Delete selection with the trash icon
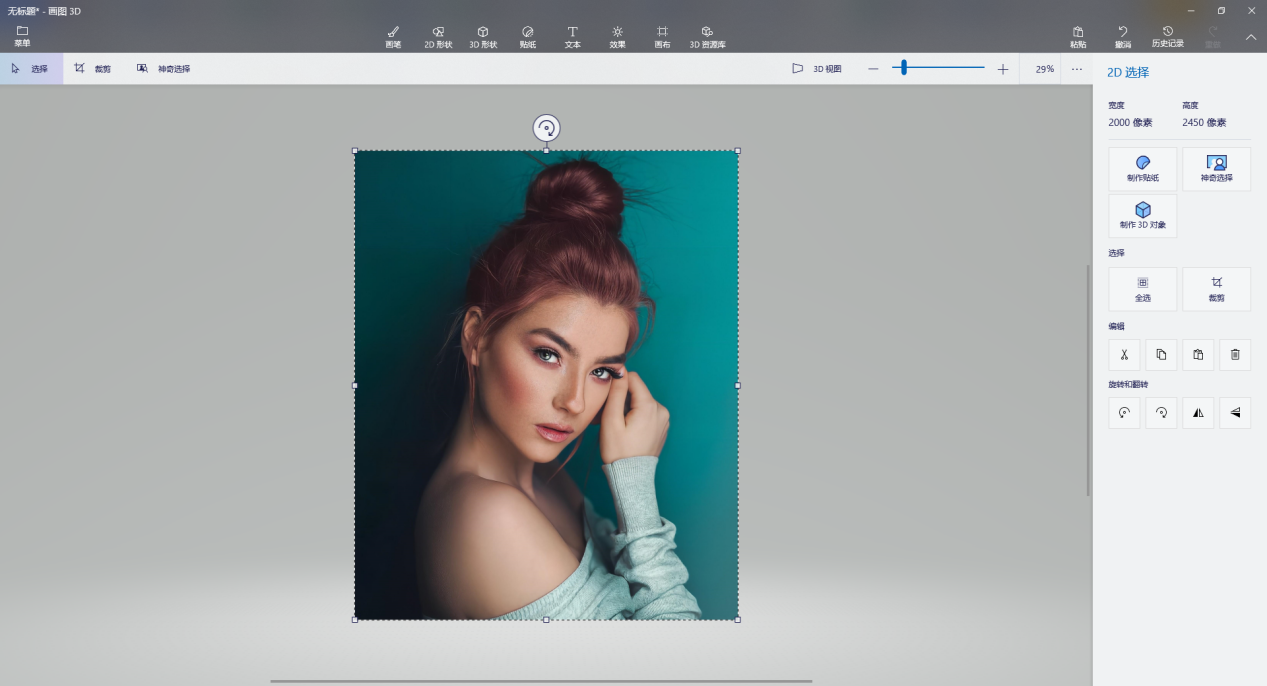The height and width of the screenshot is (686, 1267). 1235,354
